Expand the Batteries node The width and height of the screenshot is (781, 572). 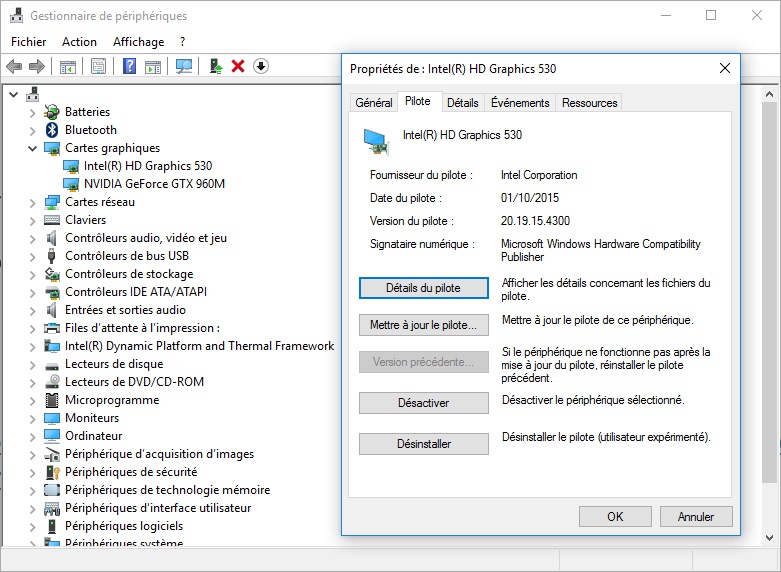point(32,113)
